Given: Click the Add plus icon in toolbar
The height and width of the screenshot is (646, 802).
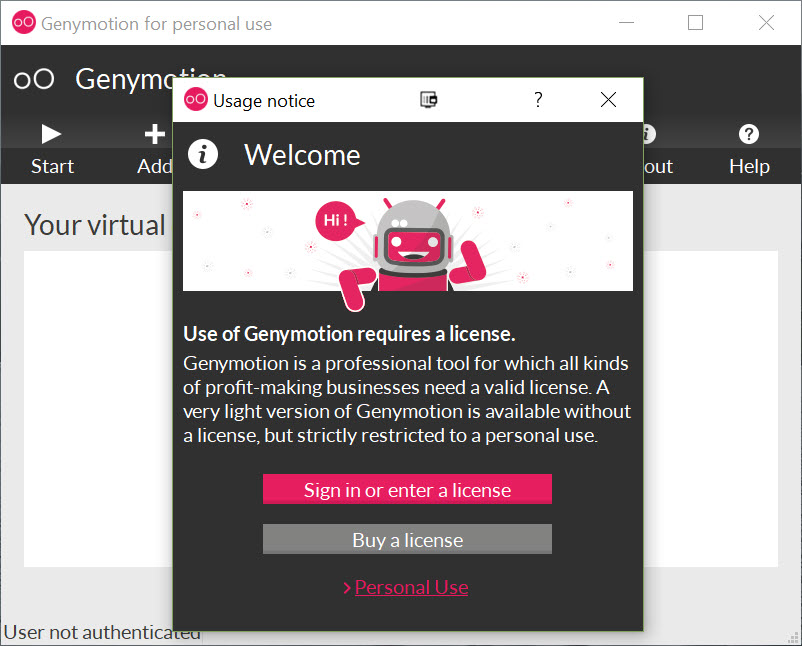Looking at the screenshot, I should pos(154,134).
